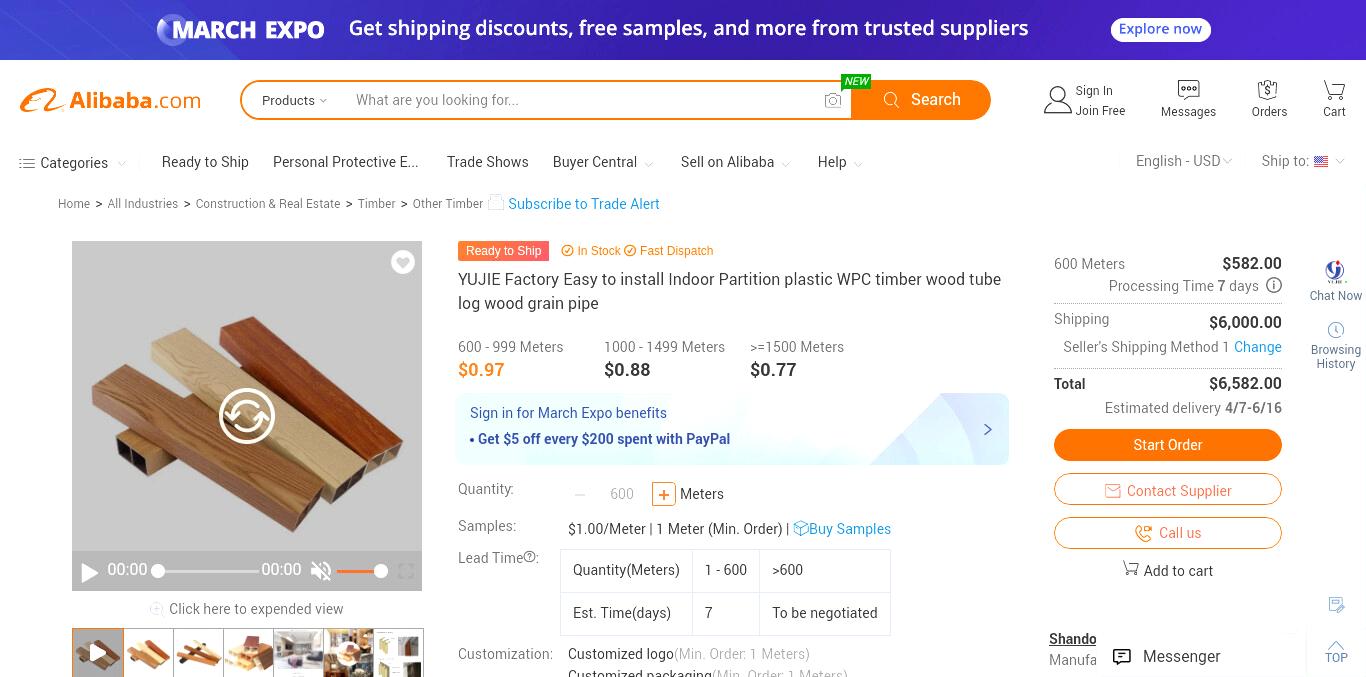This screenshot has height=677, width=1366.
Task: Open the Orders icon
Action: (1268, 90)
